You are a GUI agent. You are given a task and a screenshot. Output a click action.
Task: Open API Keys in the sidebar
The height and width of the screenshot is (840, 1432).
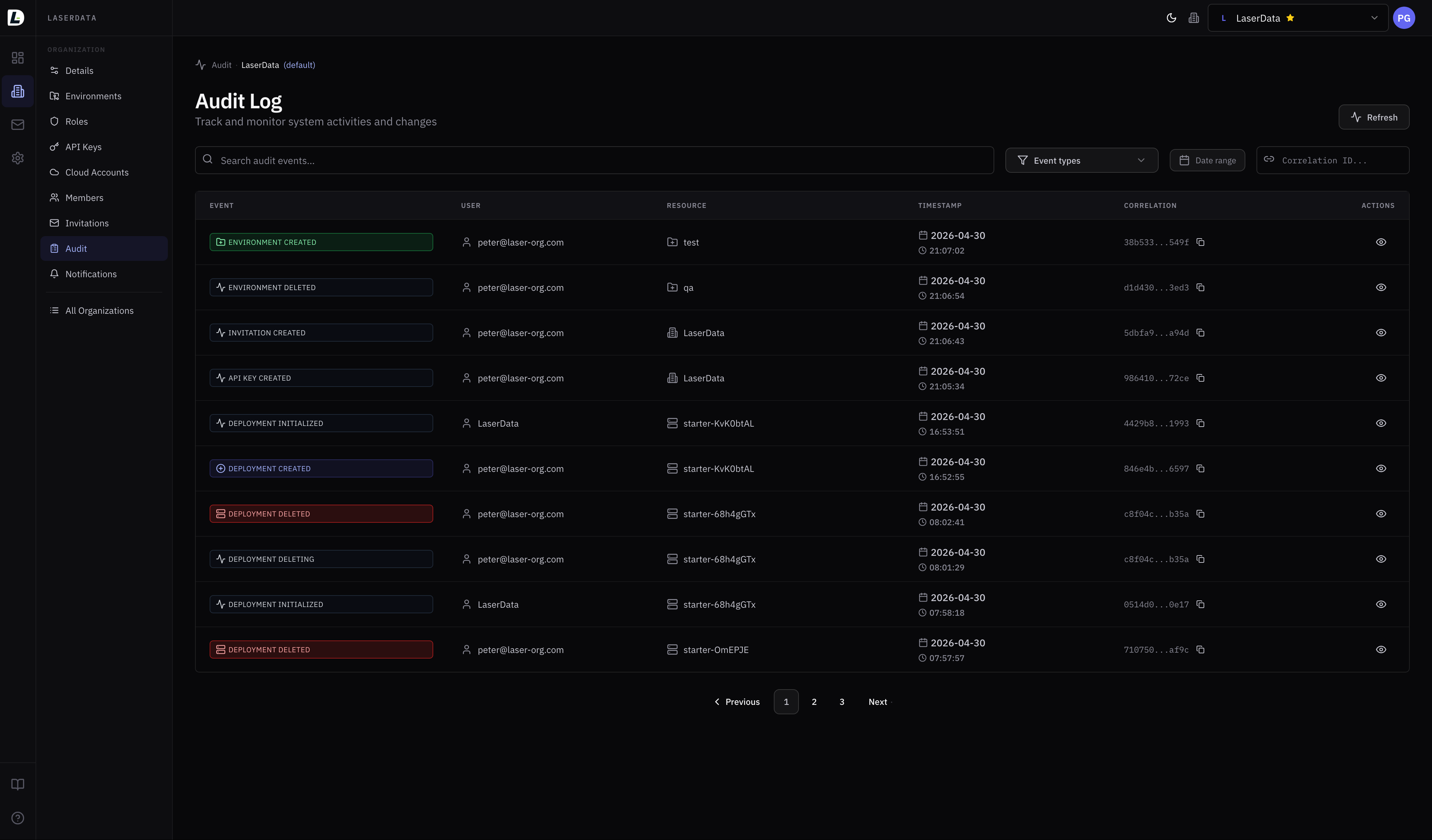[x=104, y=147]
